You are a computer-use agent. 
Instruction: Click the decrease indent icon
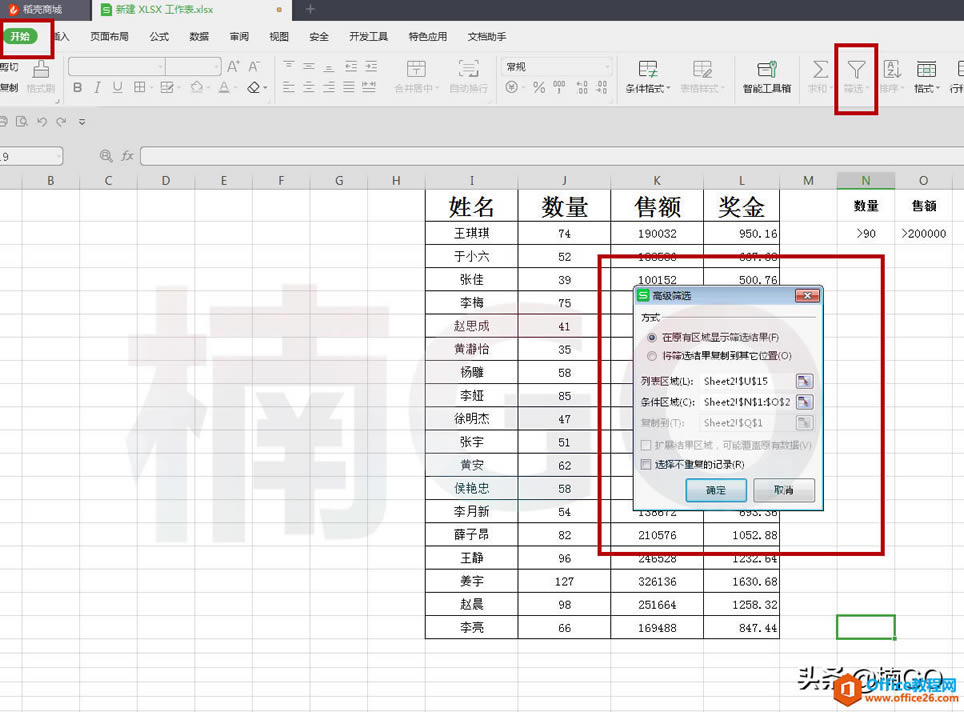coord(351,66)
